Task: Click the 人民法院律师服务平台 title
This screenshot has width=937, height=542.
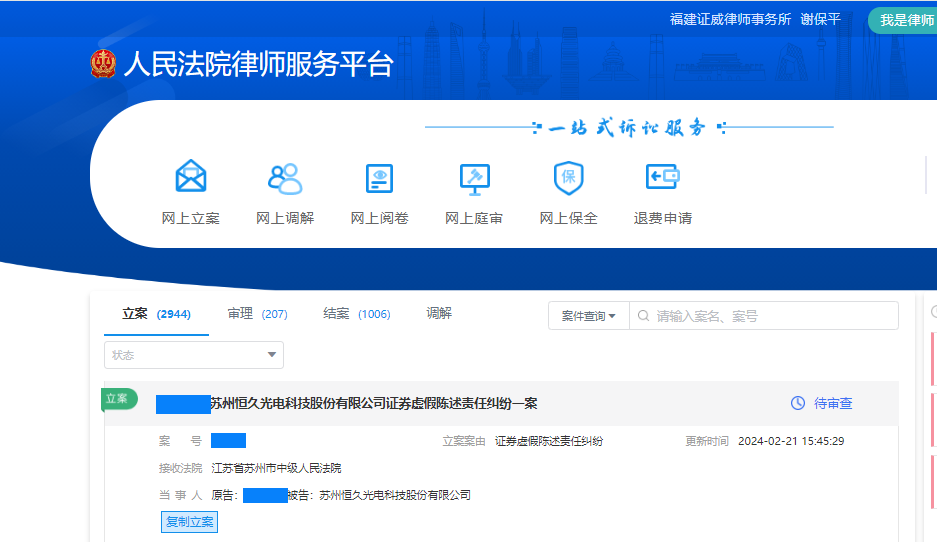Action: pos(258,64)
